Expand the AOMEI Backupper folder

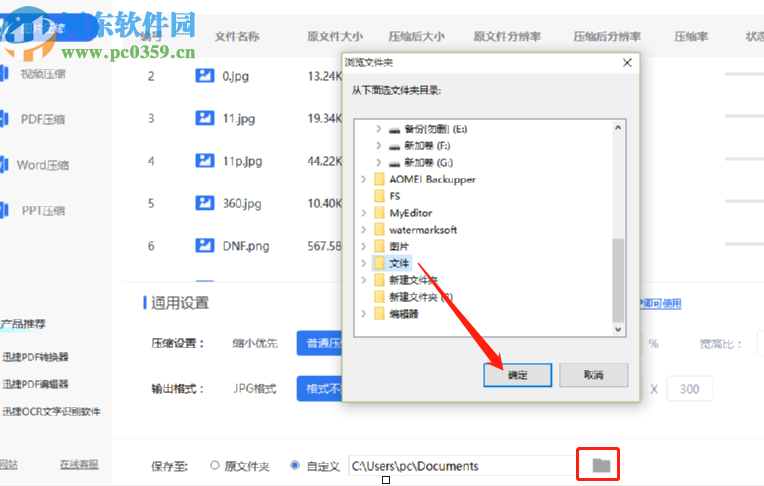tap(363, 179)
